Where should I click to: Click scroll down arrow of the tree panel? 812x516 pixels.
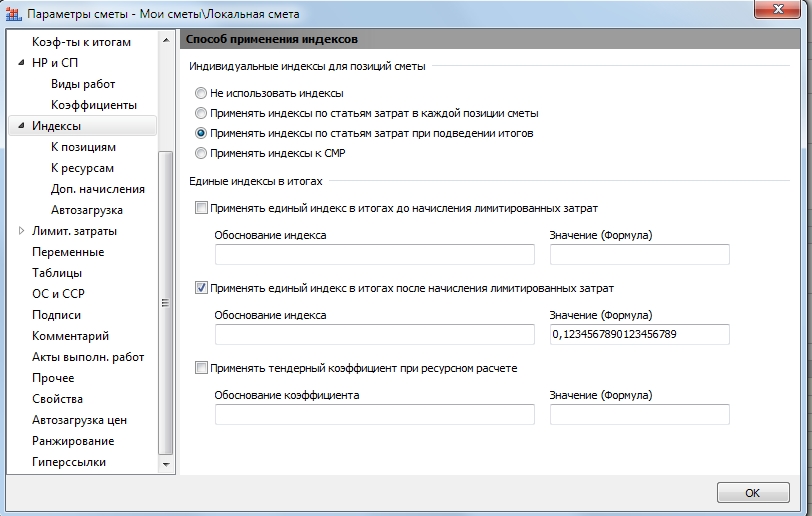pyautogui.click(x=166, y=464)
